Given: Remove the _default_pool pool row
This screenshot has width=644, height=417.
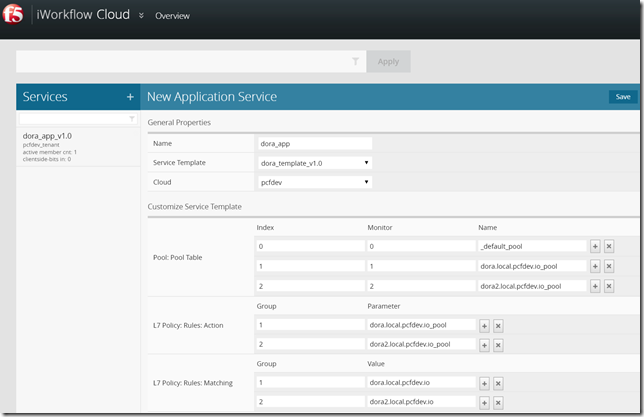Looking at the screenshot, I should click(609, 246).
